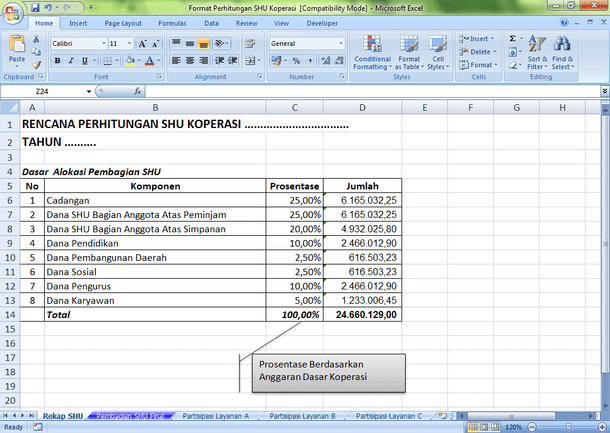Click the AutoSum sigma icon
Viewport: 610px width, 433px height.
click(513, 39)
